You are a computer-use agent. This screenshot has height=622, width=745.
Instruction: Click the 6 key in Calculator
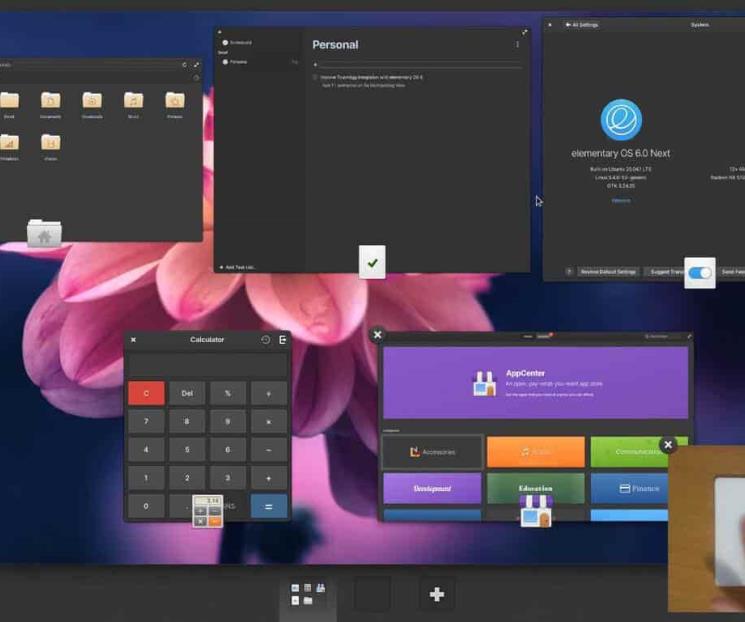tap(228, 450)
